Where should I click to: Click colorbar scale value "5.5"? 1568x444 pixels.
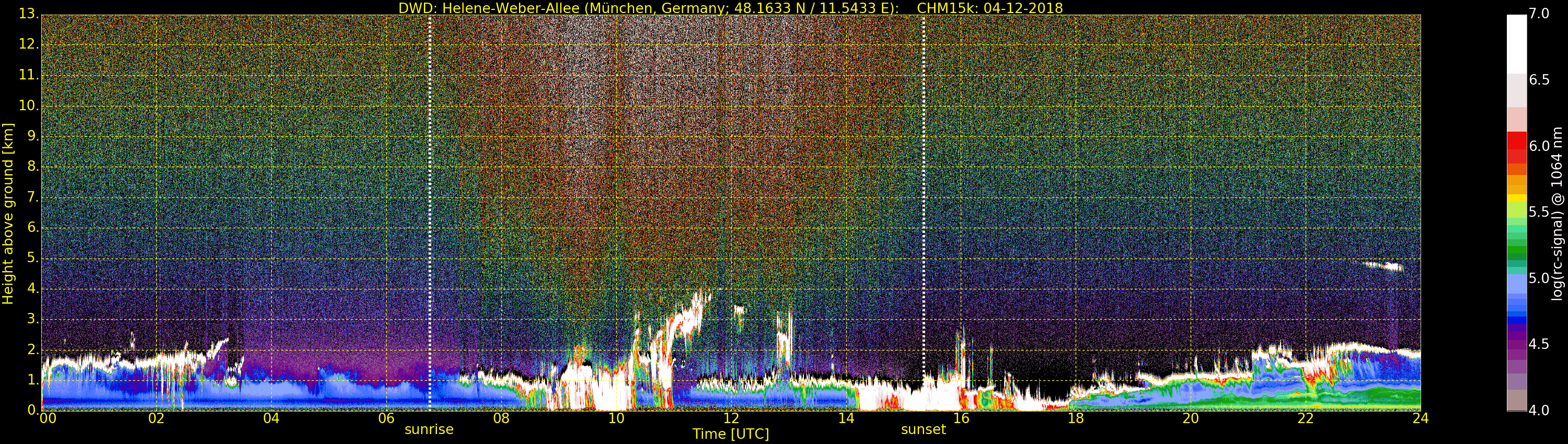1539,212
